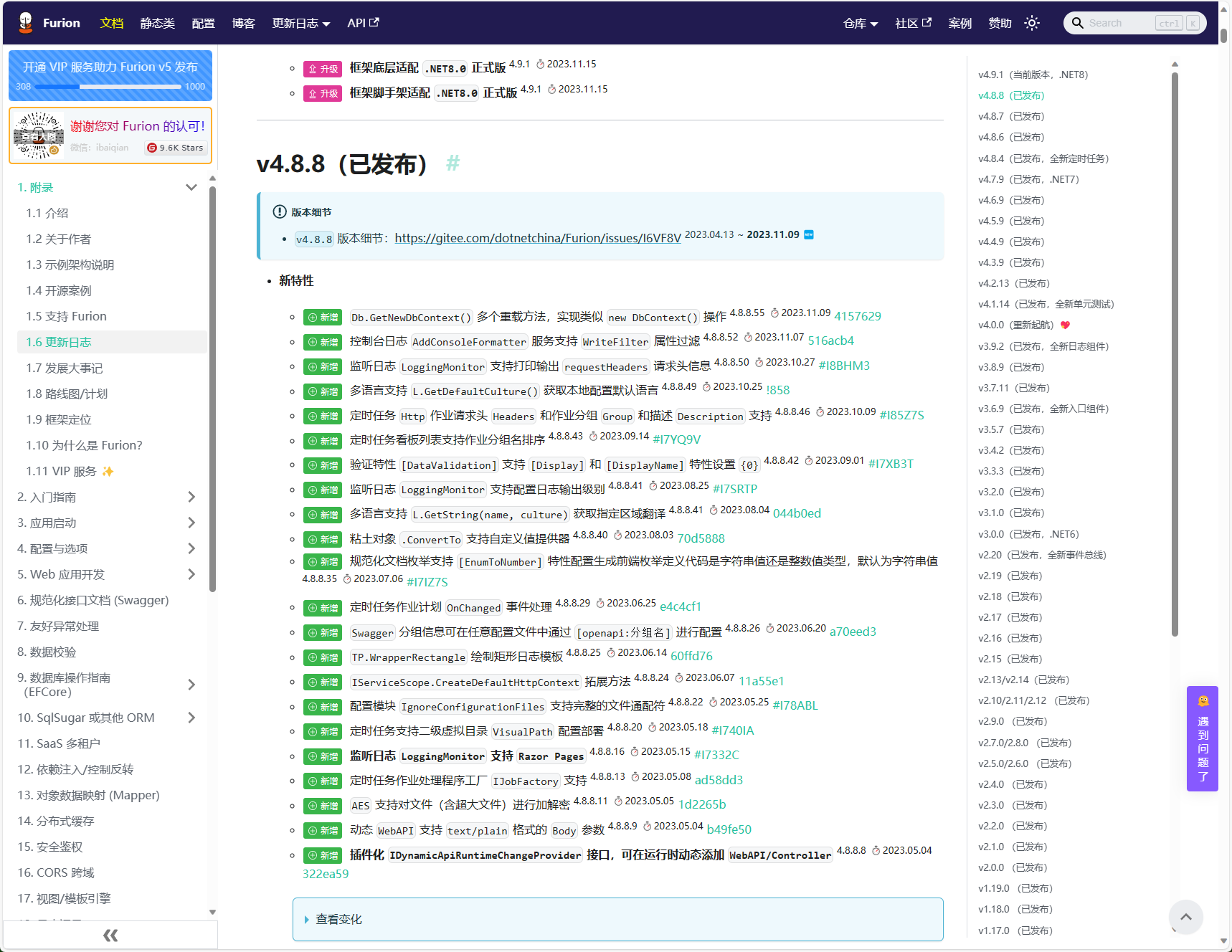Expand the 10. SqlSugar 或其他 ORM section
1232x952 pixels.
(x=191, y=718)
